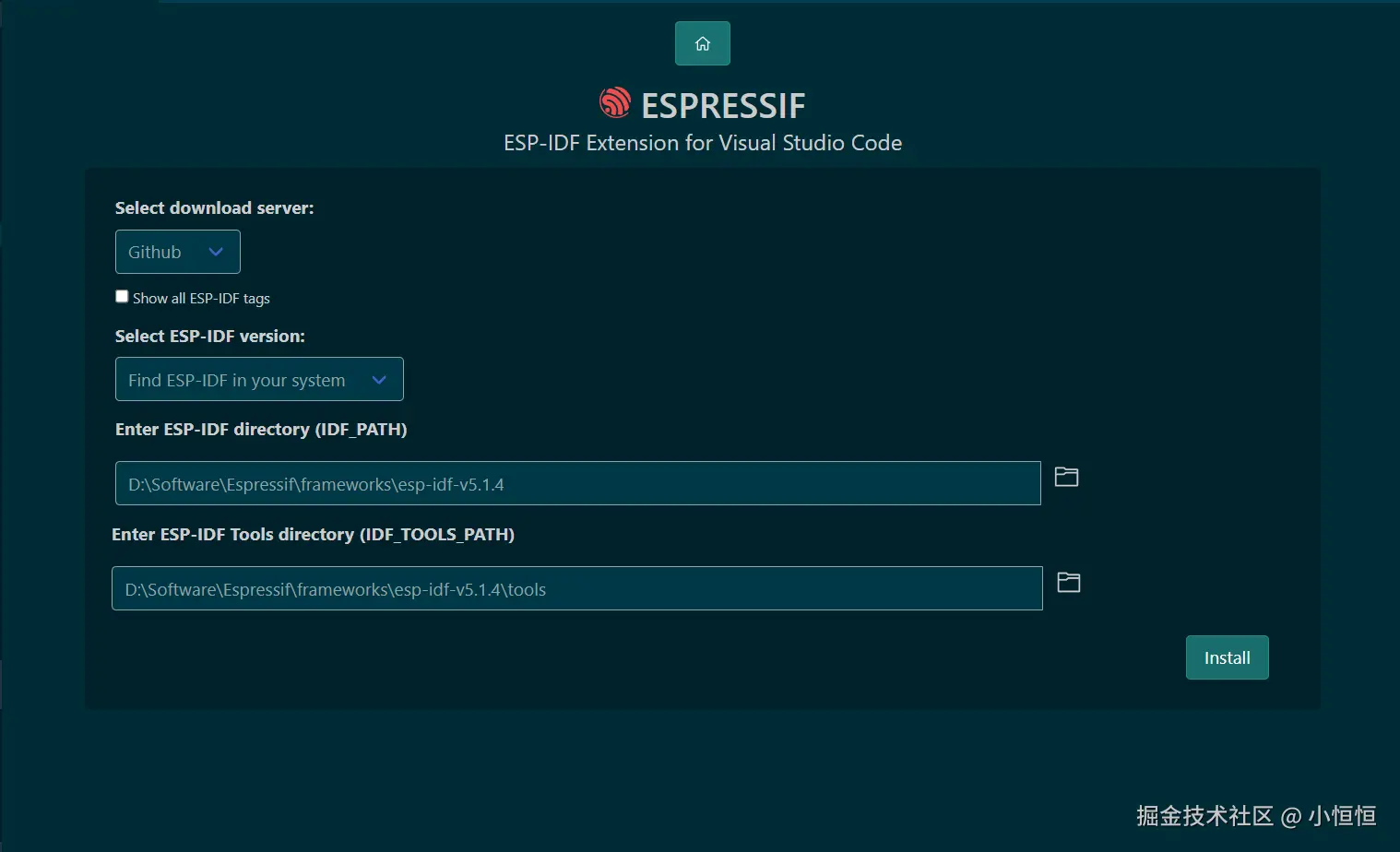Click the red Espressif logo
The width and height of the screenshot is (1400, 852).
point(615,103)
